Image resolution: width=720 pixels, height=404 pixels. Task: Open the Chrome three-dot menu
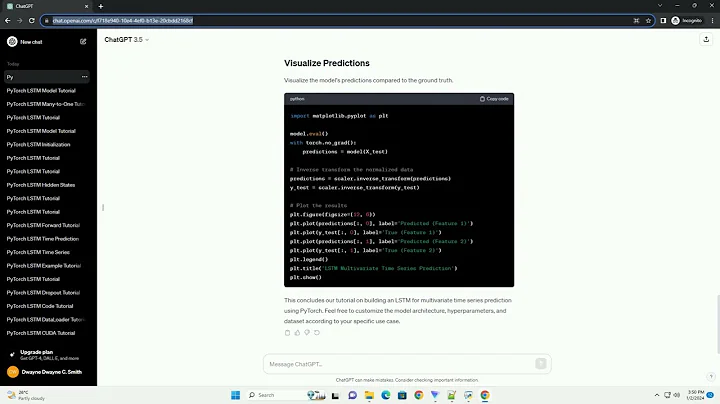pos(713,21)
